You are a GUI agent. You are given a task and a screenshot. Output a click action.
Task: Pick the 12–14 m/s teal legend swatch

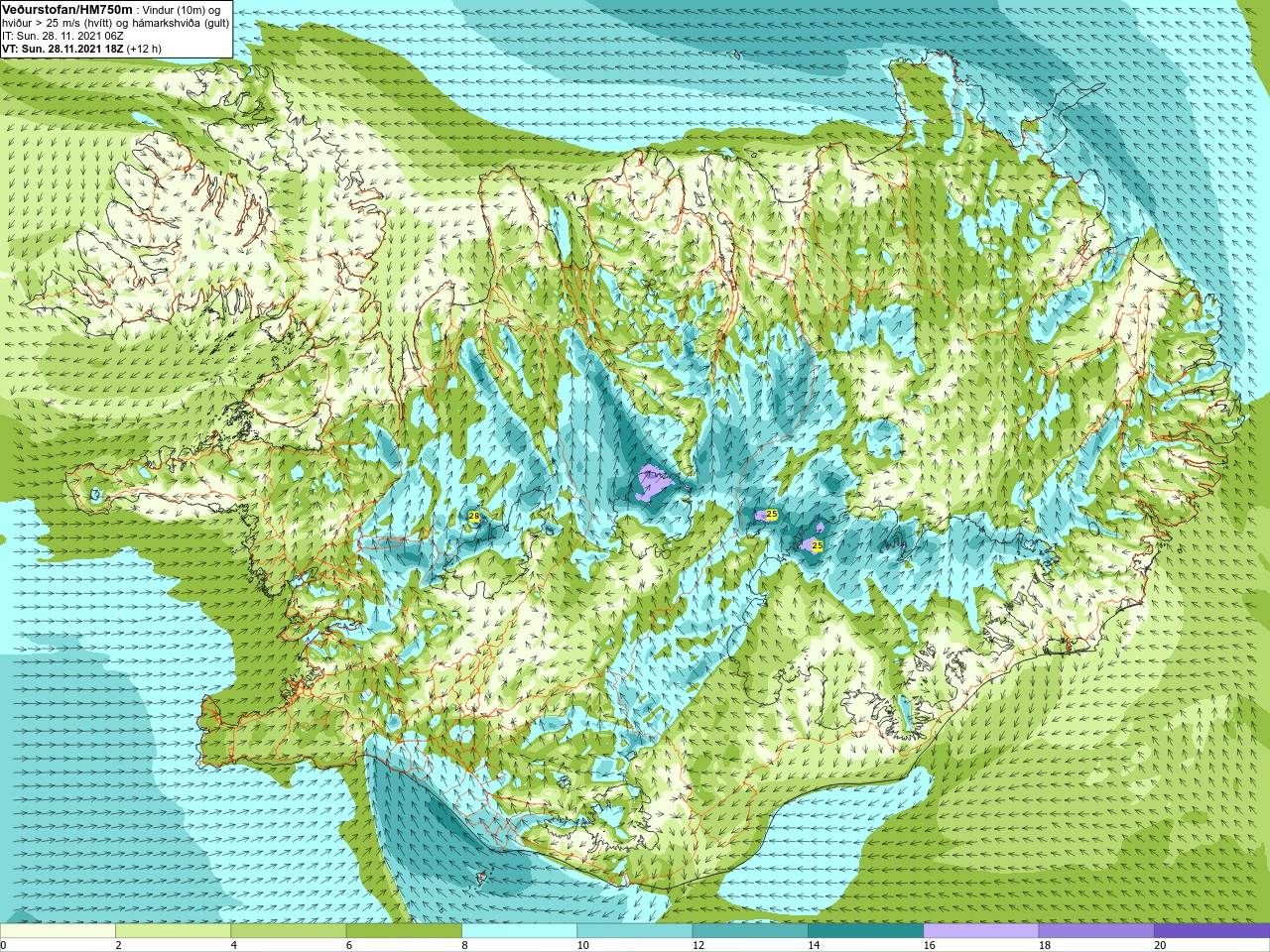749,930
